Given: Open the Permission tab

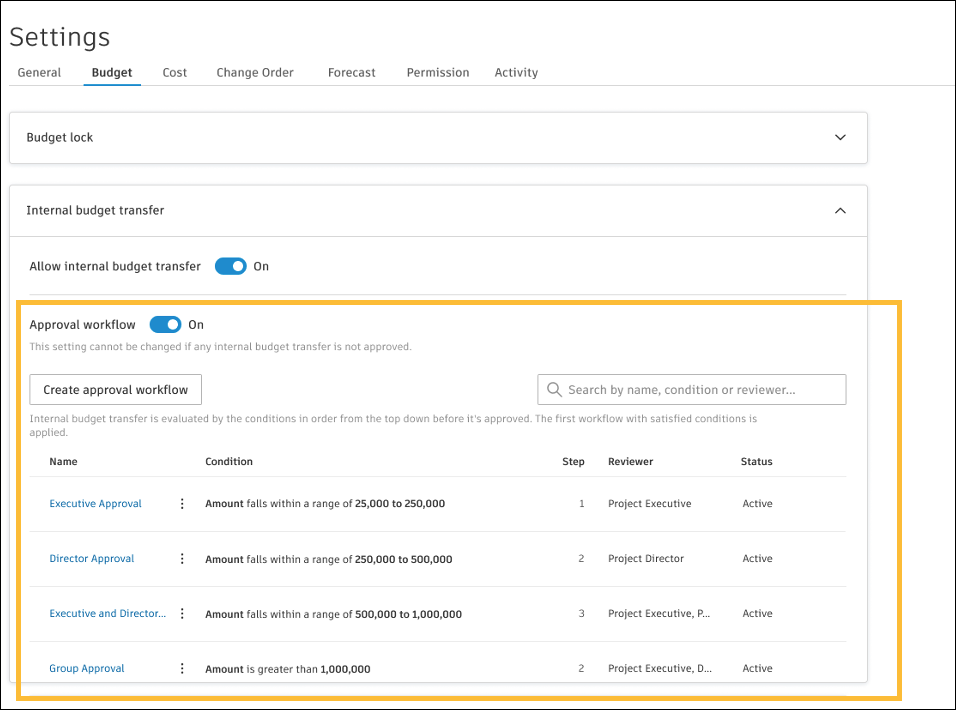Looking at the screenshot, I should tap(438, 73).
